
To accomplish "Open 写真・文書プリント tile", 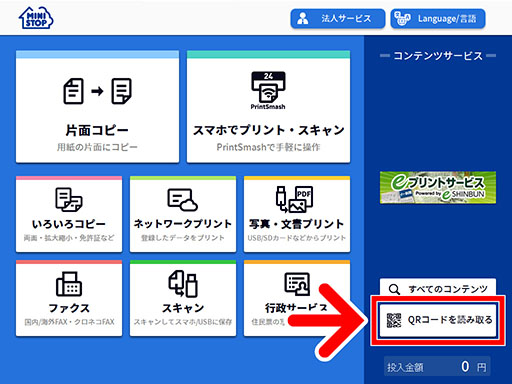I will (297, 214).
